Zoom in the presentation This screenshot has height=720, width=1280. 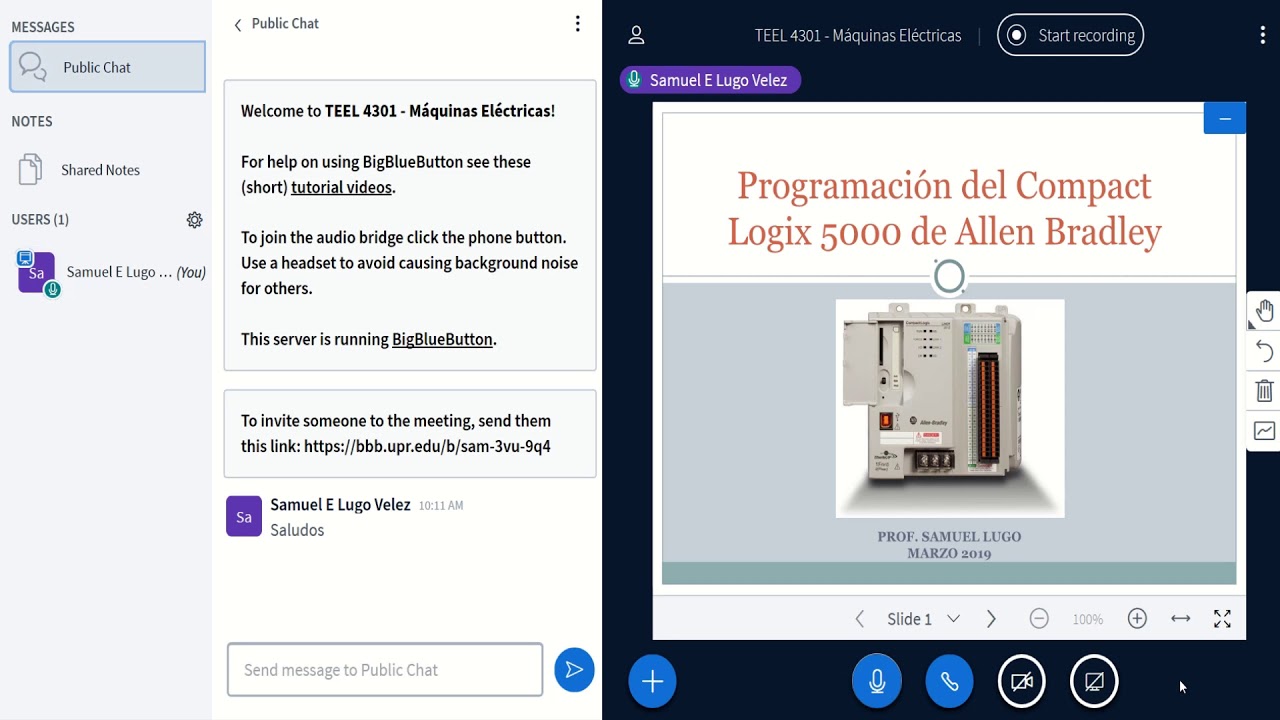click(1137, 619)
